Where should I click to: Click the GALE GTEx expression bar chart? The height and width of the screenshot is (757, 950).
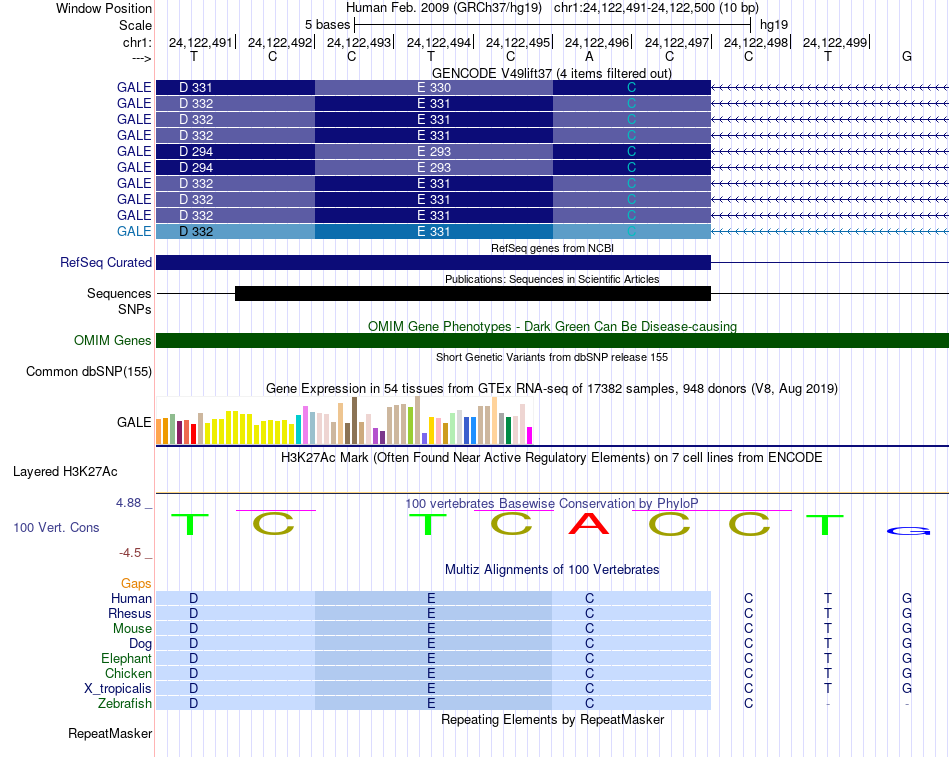pyautogui.click(x=344, y=421)
